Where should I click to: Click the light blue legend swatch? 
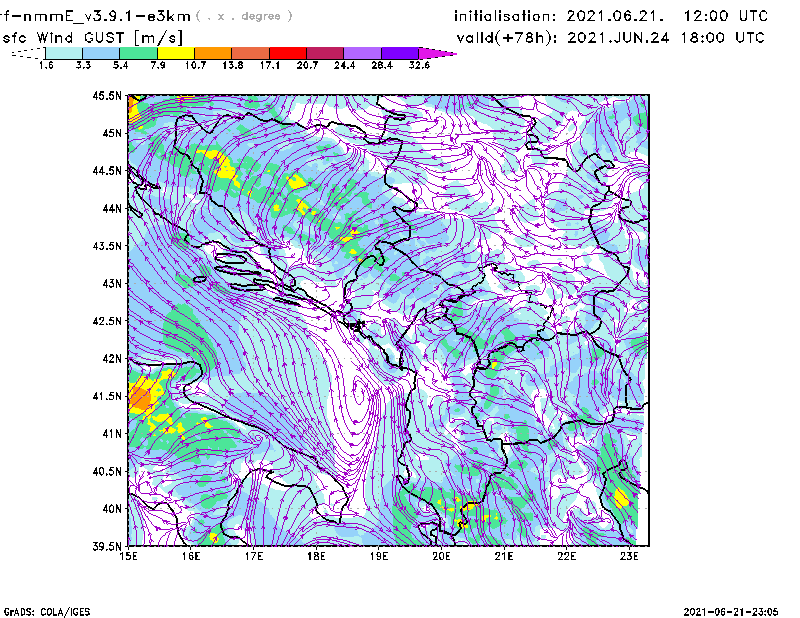tap(101, 53)
